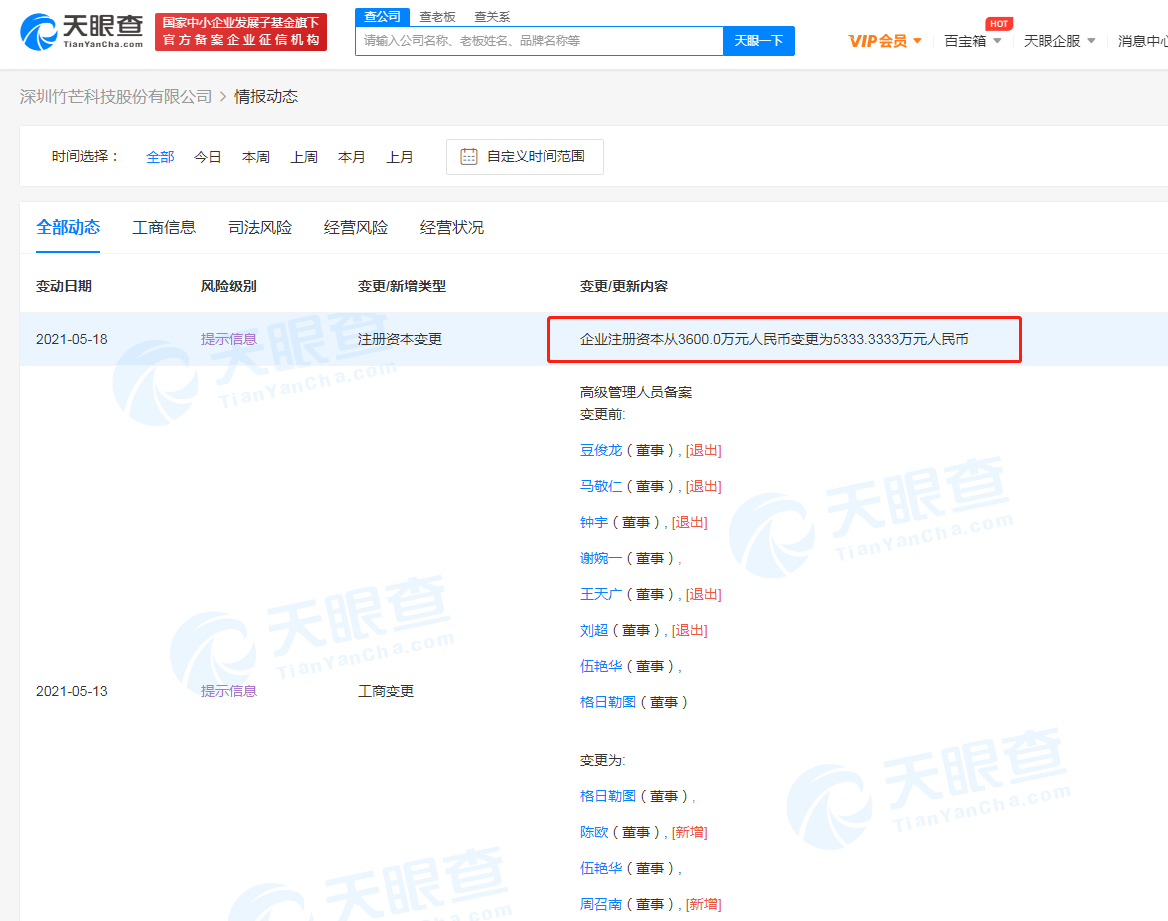The width and height of the screenshot is (1168, 921).
Task: Open director 陈欧 profile link
Action: pos(594,832)
